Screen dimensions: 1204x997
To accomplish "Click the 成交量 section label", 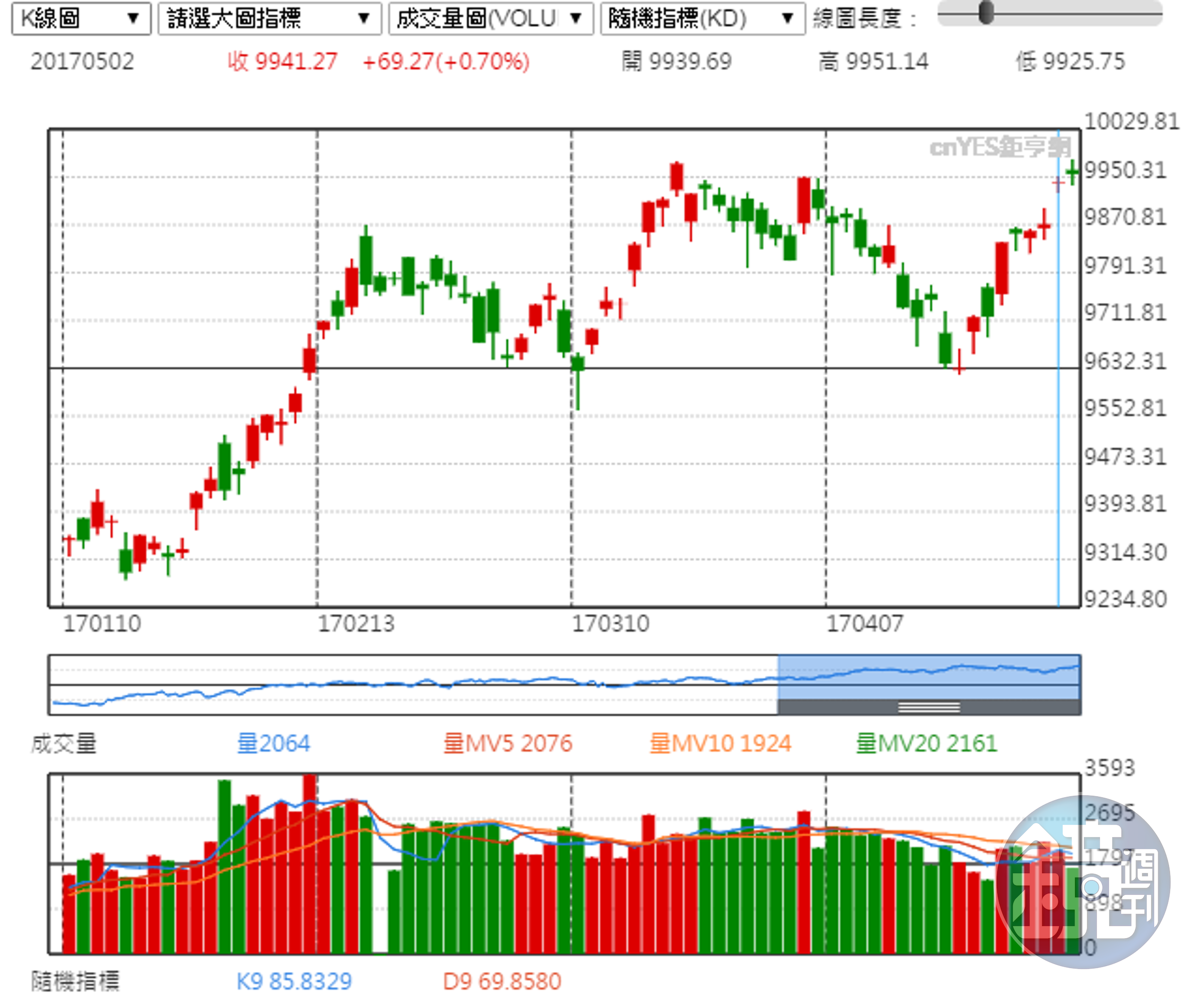I will pos(64,743).
